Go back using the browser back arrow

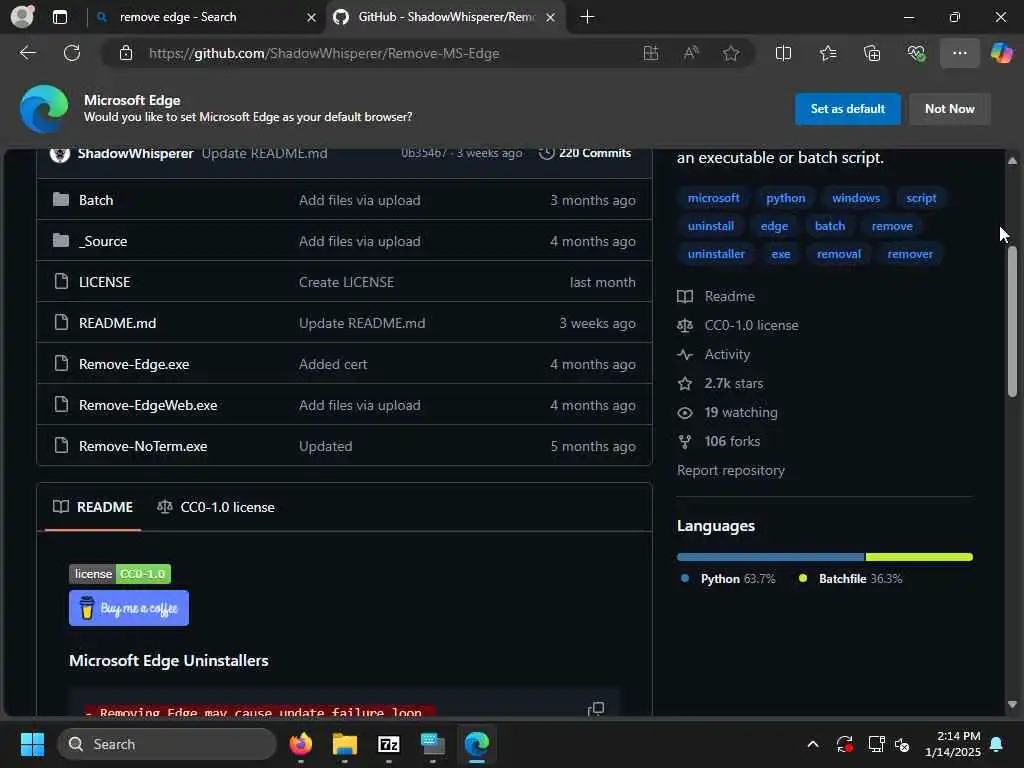coord(27,53)
